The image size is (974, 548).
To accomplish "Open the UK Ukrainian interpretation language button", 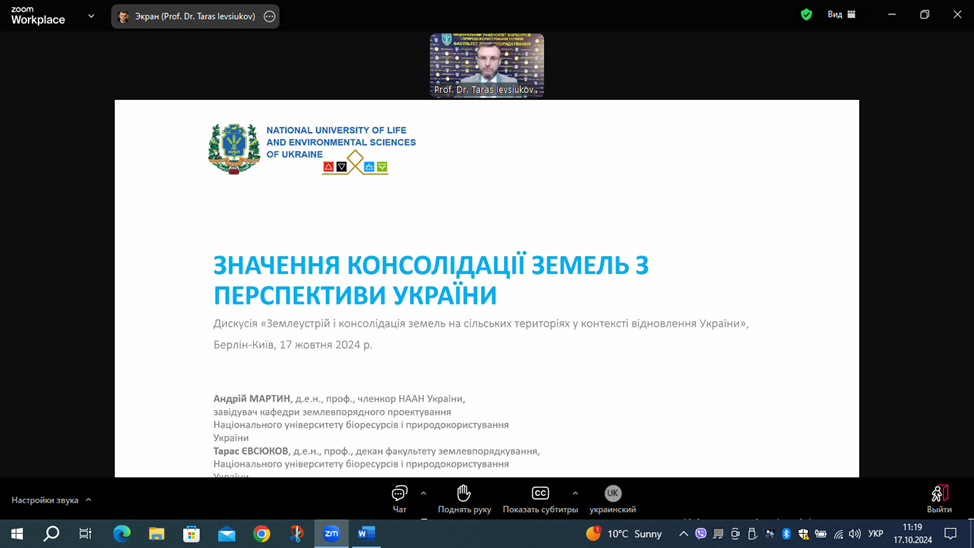I will (612, 500).
